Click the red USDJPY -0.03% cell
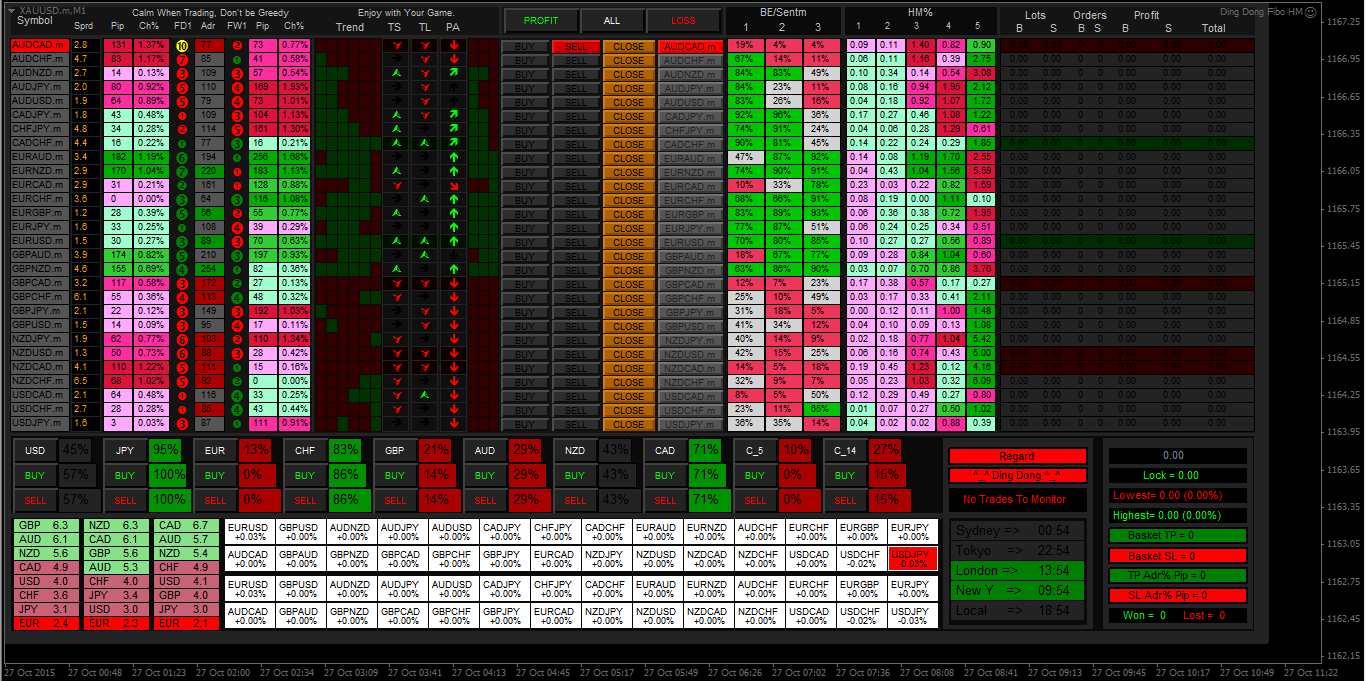The width and height of the screenshot is (1366, 681). 911,559
